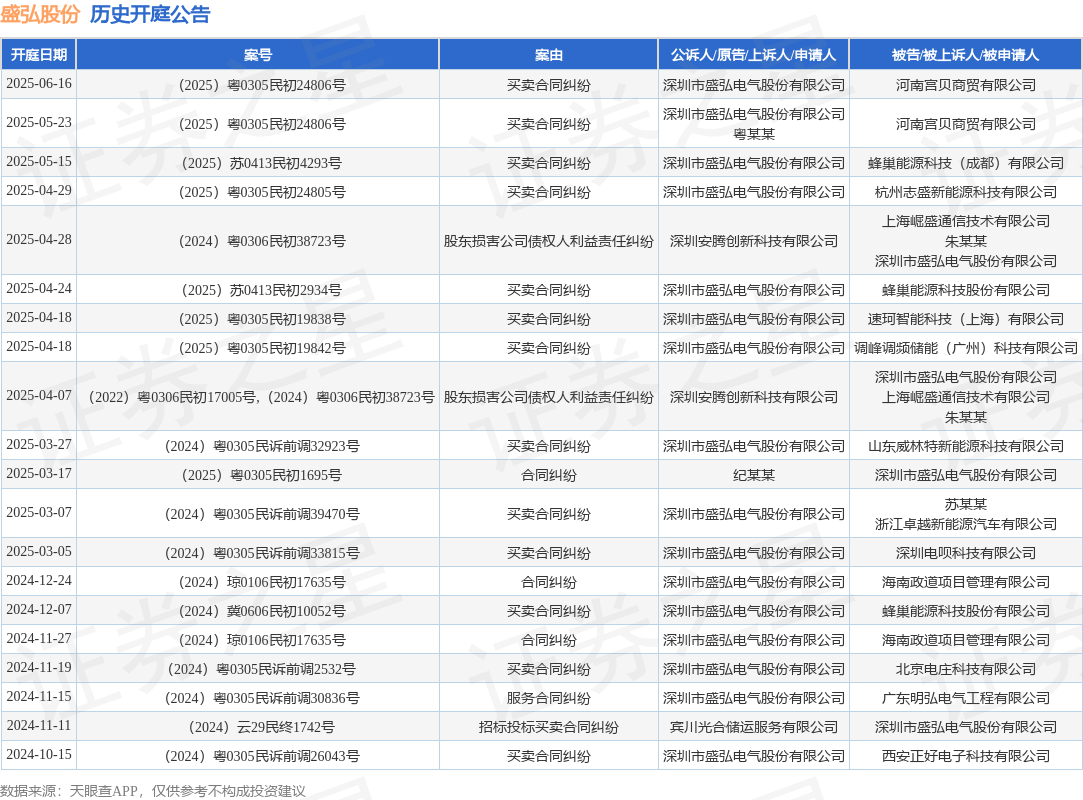Click defendant 北京电庄科技有限公司
This screenshot has width=1083, height=800.
pos(966,669)
